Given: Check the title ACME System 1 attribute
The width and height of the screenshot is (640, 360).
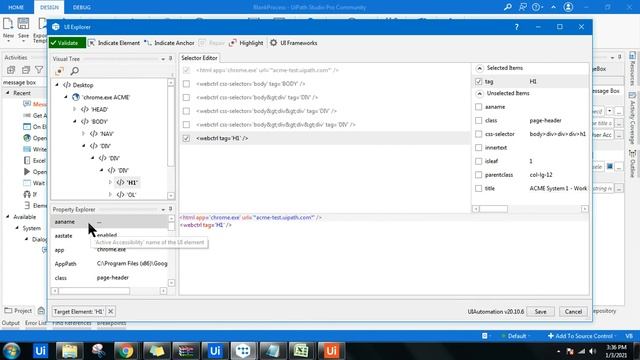Looking at the screenshot, I should (478, 189).
